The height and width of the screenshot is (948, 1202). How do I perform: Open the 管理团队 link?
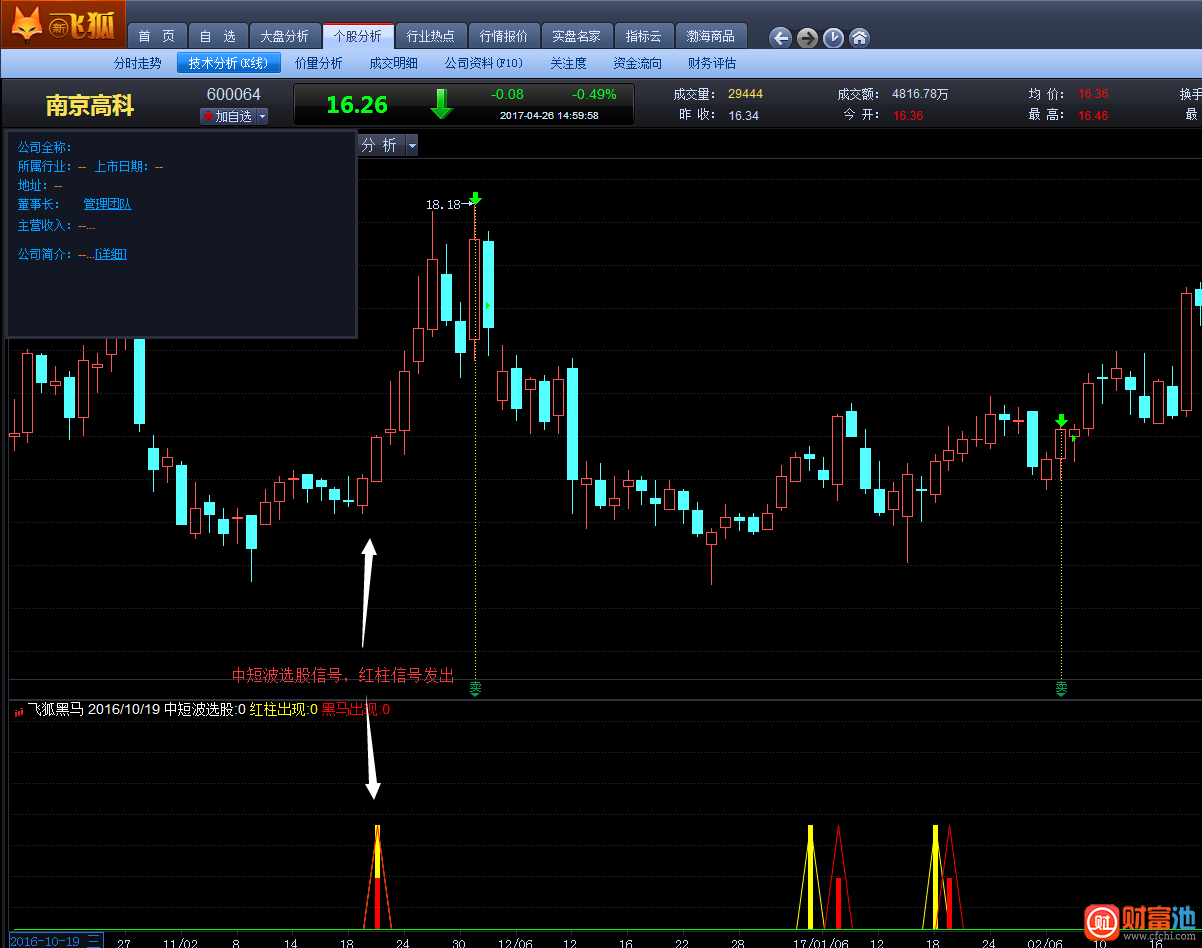click(x=107, y=204)
